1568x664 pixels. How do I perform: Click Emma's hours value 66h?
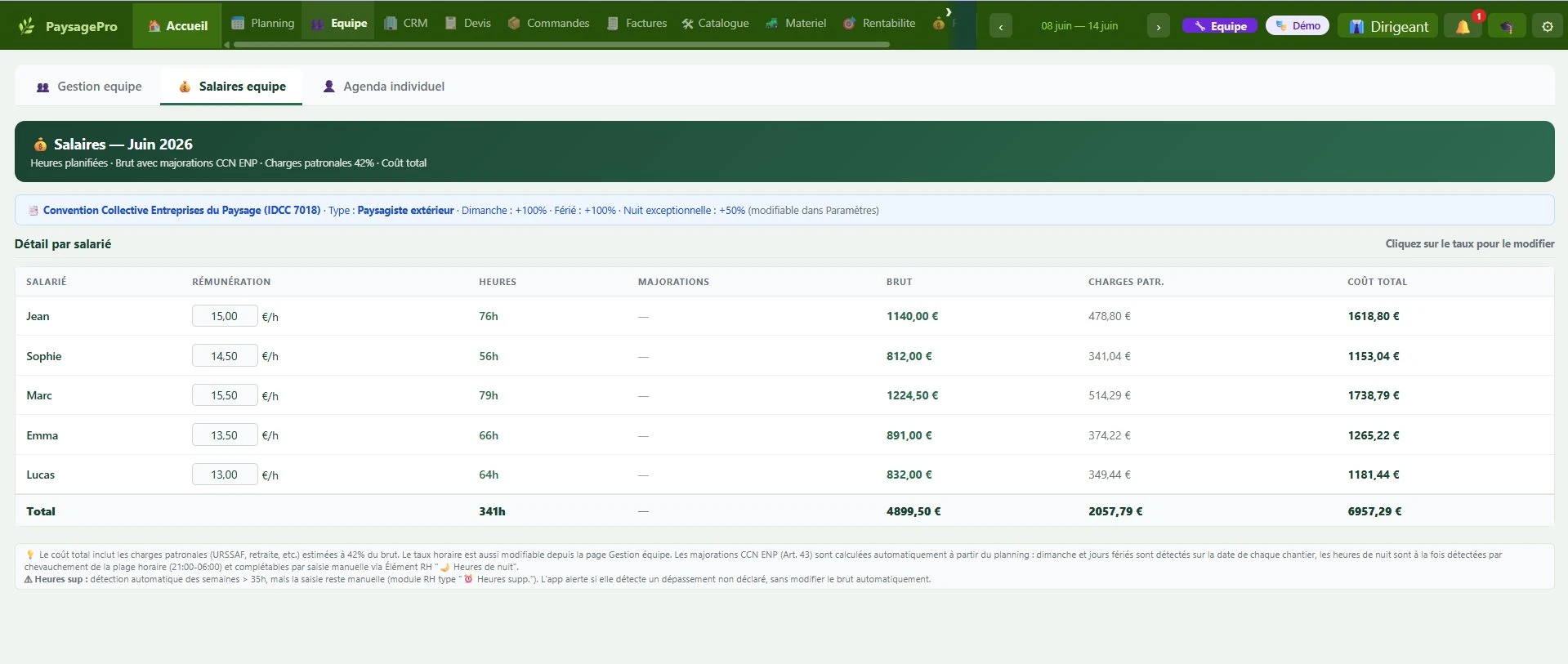(x=489, y=435)
